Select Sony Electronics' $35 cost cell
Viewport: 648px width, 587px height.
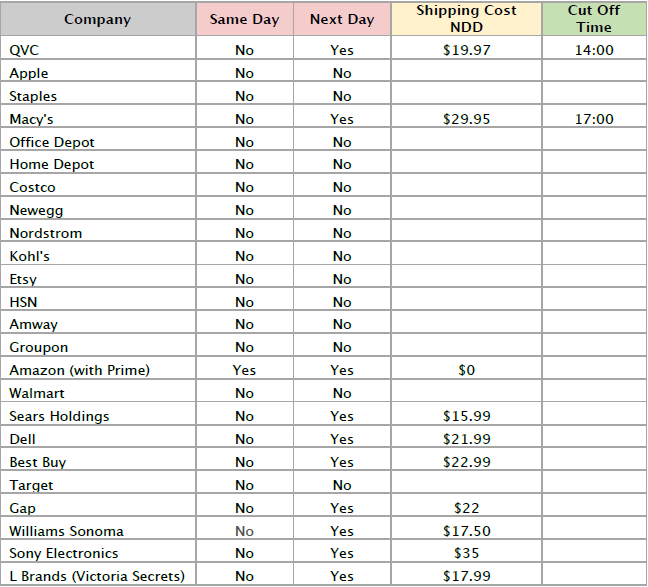466,553
